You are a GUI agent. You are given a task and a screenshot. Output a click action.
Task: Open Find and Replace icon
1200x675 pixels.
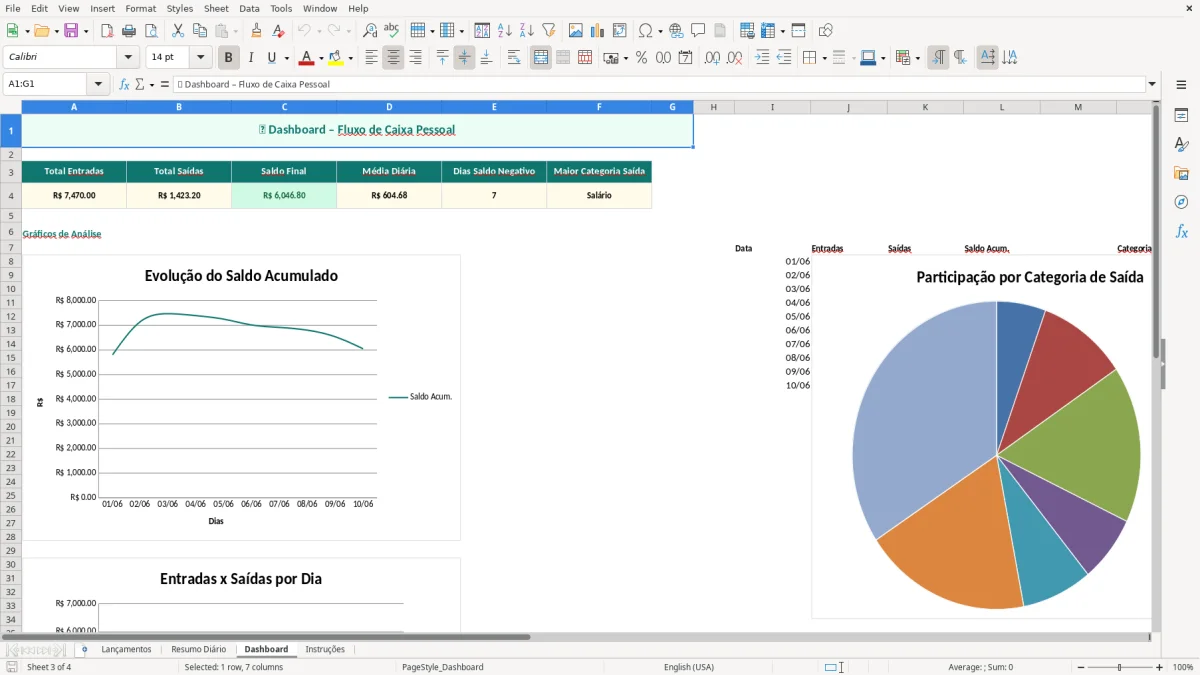pos(370,31)
